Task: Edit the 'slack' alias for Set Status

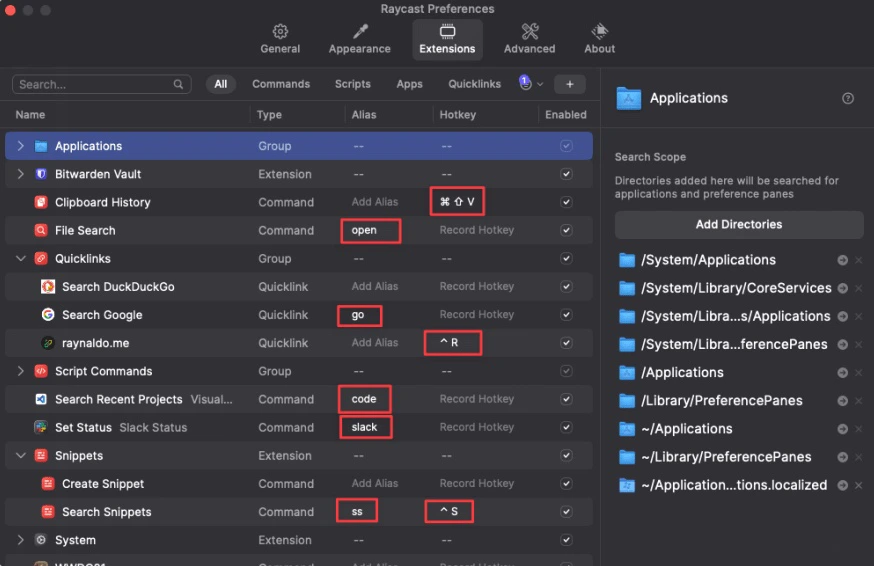Action: (x=366, y=427)
